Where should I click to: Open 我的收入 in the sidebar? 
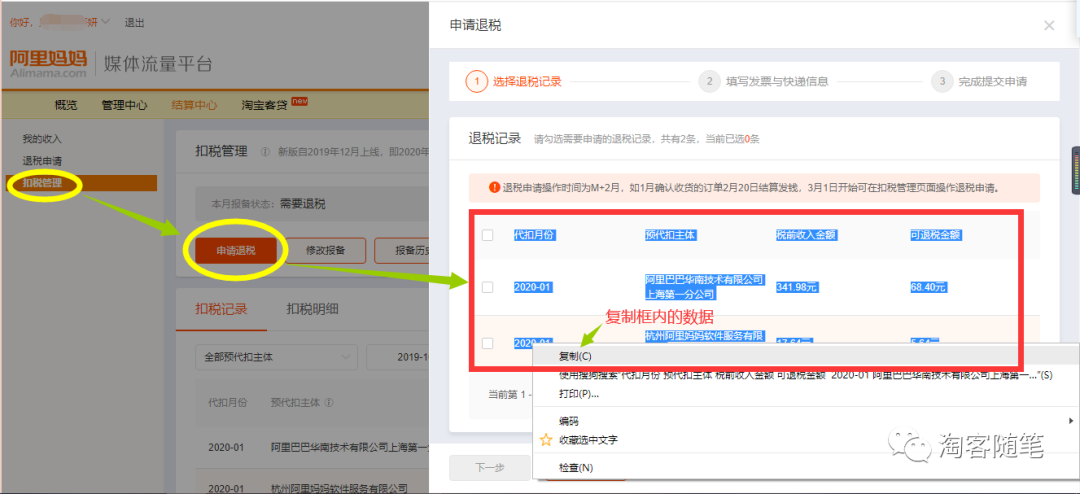(42, 139)
